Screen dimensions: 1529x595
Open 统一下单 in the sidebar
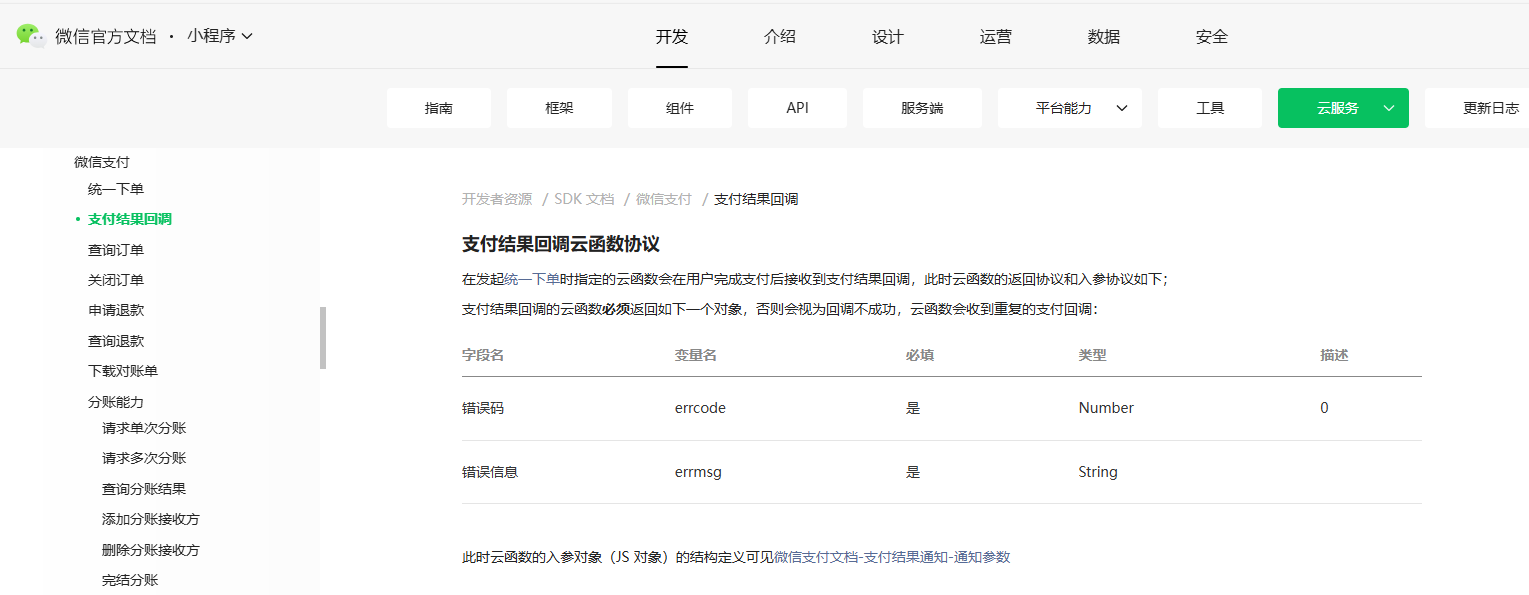116,189
